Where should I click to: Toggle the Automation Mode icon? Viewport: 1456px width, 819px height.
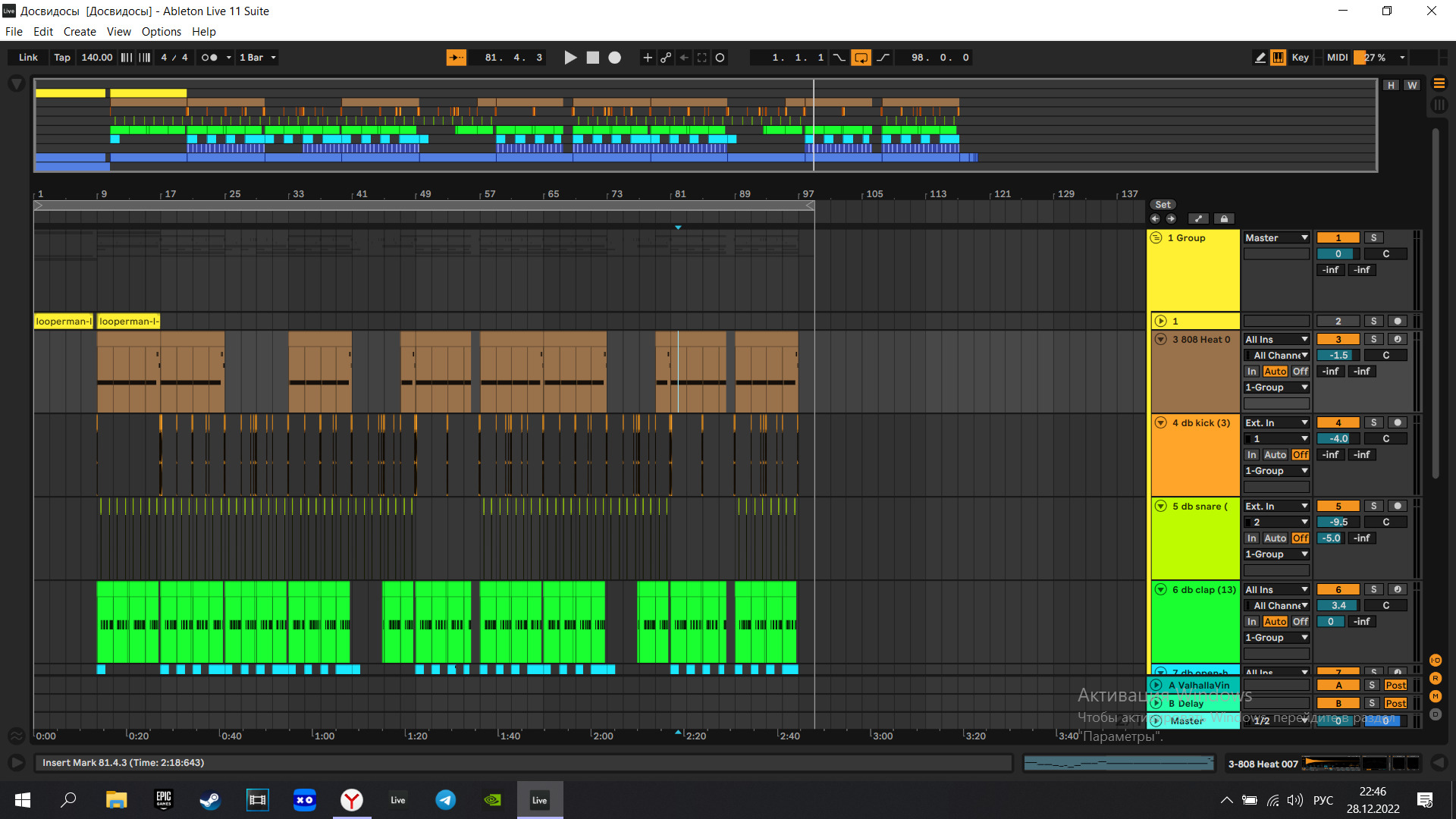1198,219
